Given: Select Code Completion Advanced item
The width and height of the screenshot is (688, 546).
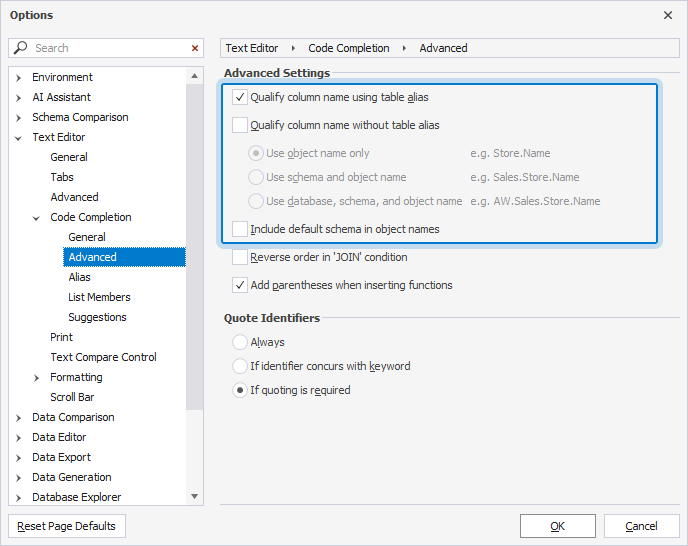Looking at the screenshot, I should click(124, 257).
